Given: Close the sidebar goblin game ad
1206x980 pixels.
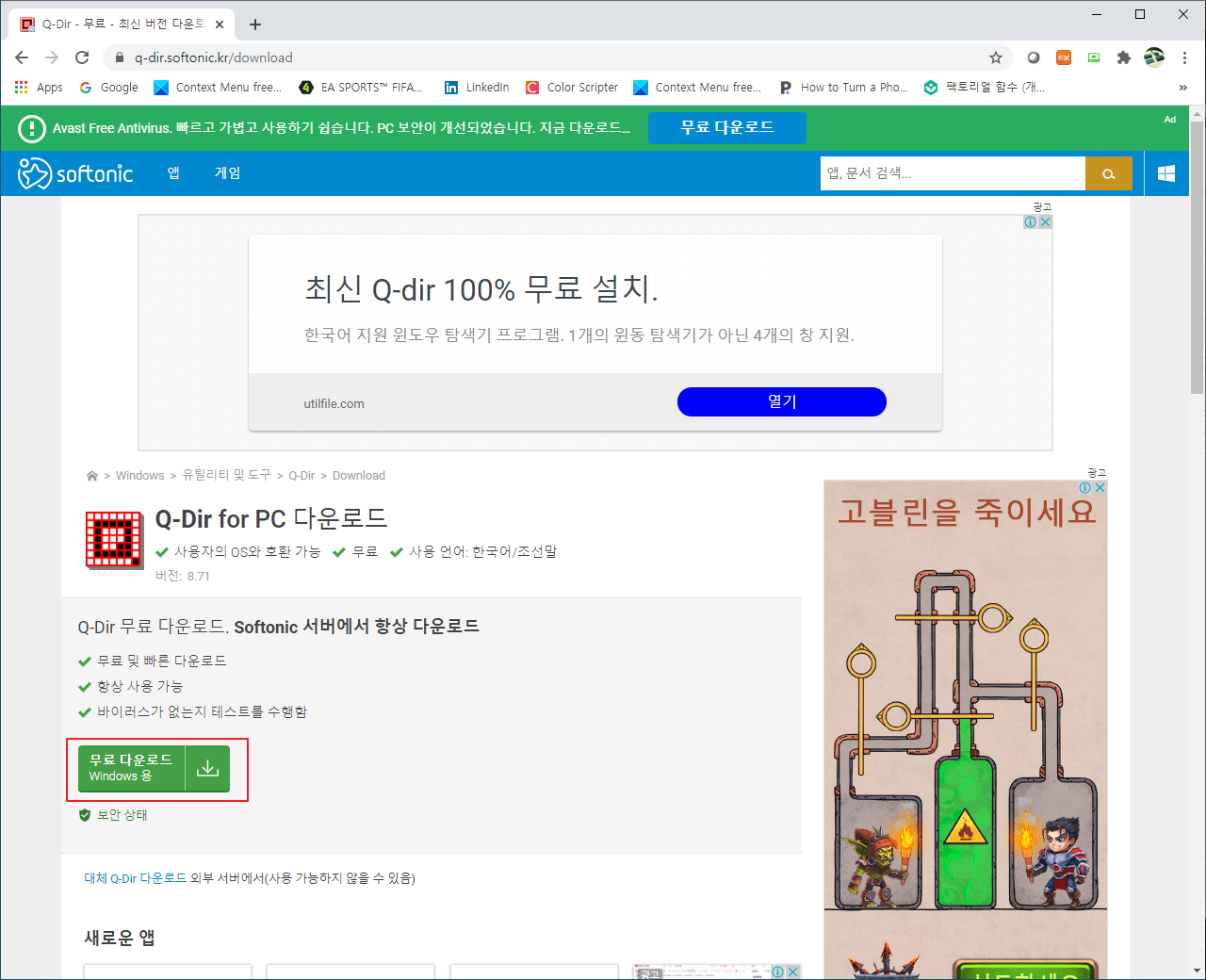Looking at the screenshot, I should click(x=1100, y=488).
